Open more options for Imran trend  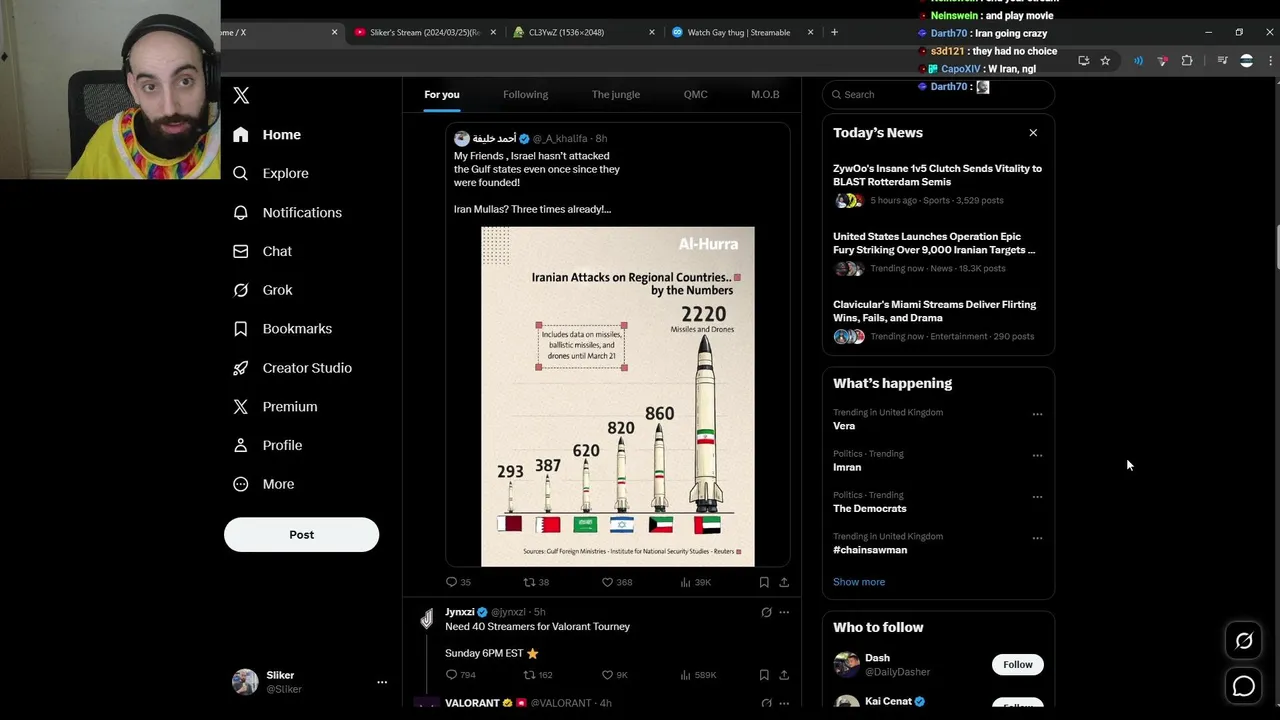point(1037,455)
